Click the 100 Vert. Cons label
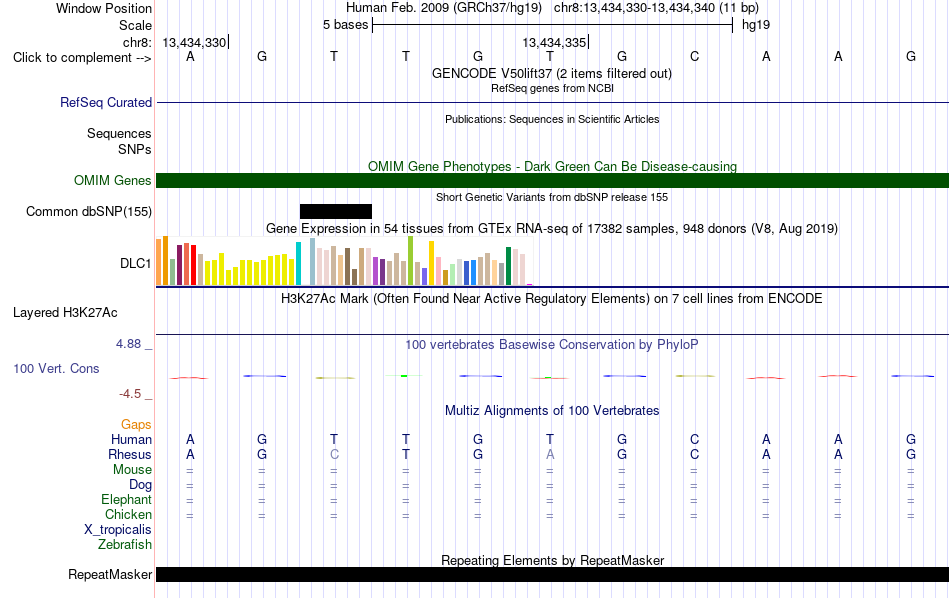Viewport: 950px width, 598px height. click(56, 368)
